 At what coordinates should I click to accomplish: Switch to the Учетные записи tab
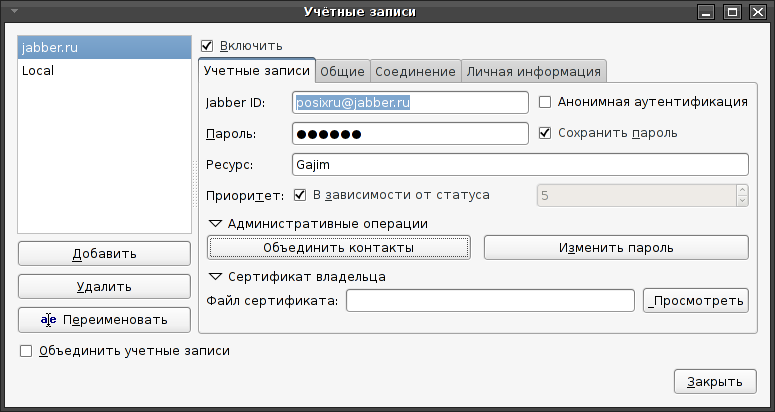click(257, 71)
